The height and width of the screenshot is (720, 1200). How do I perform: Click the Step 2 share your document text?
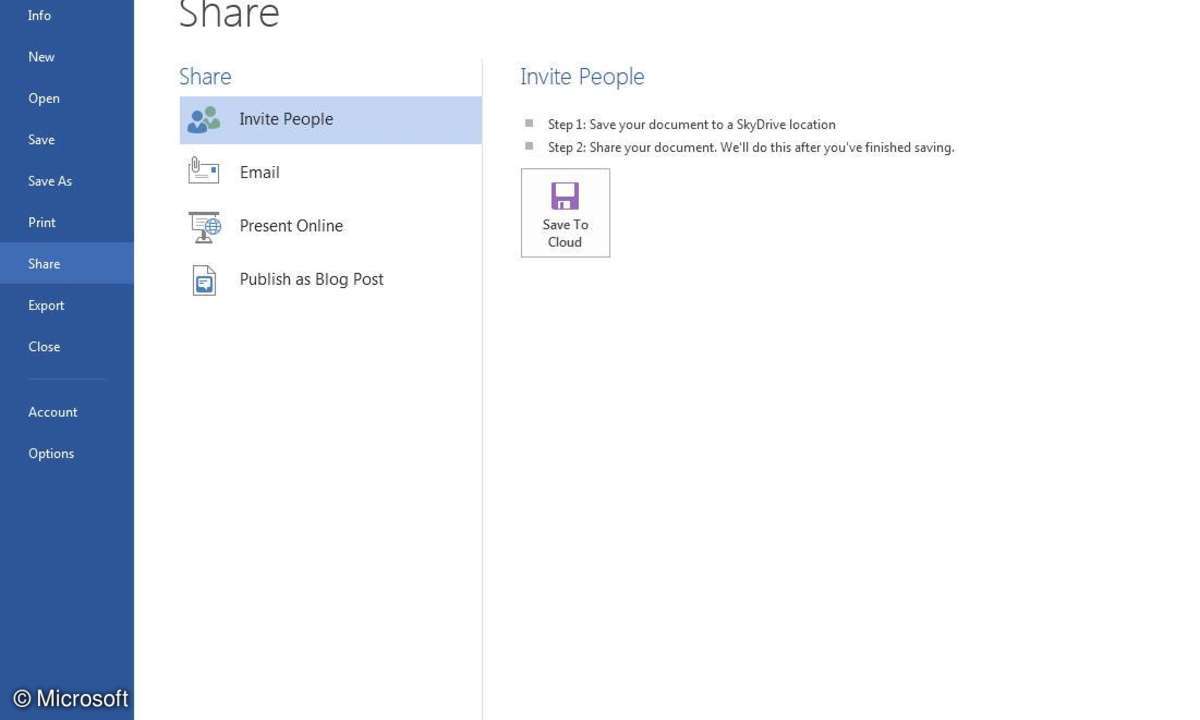[751, 148]
